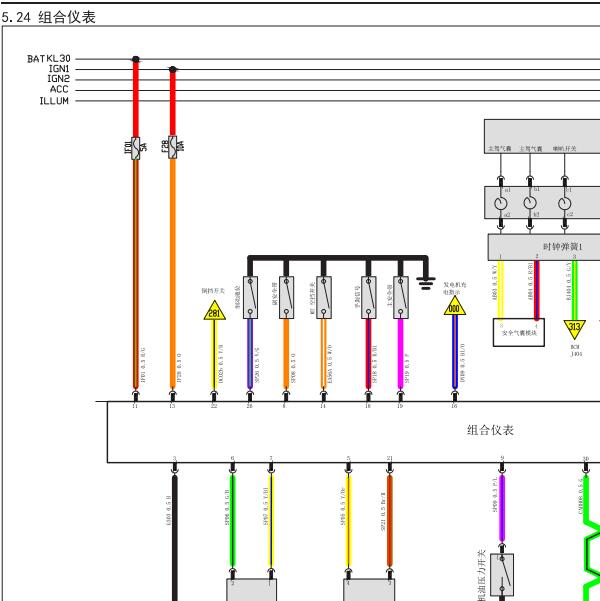Click the 时钟弹簧1 component label
600x601 pixels.
pos(562,246)
